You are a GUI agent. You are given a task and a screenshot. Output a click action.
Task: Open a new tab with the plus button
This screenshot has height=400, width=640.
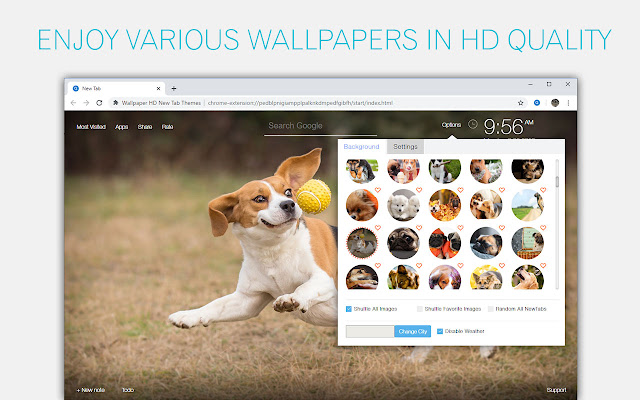click(x=174, y=88)
